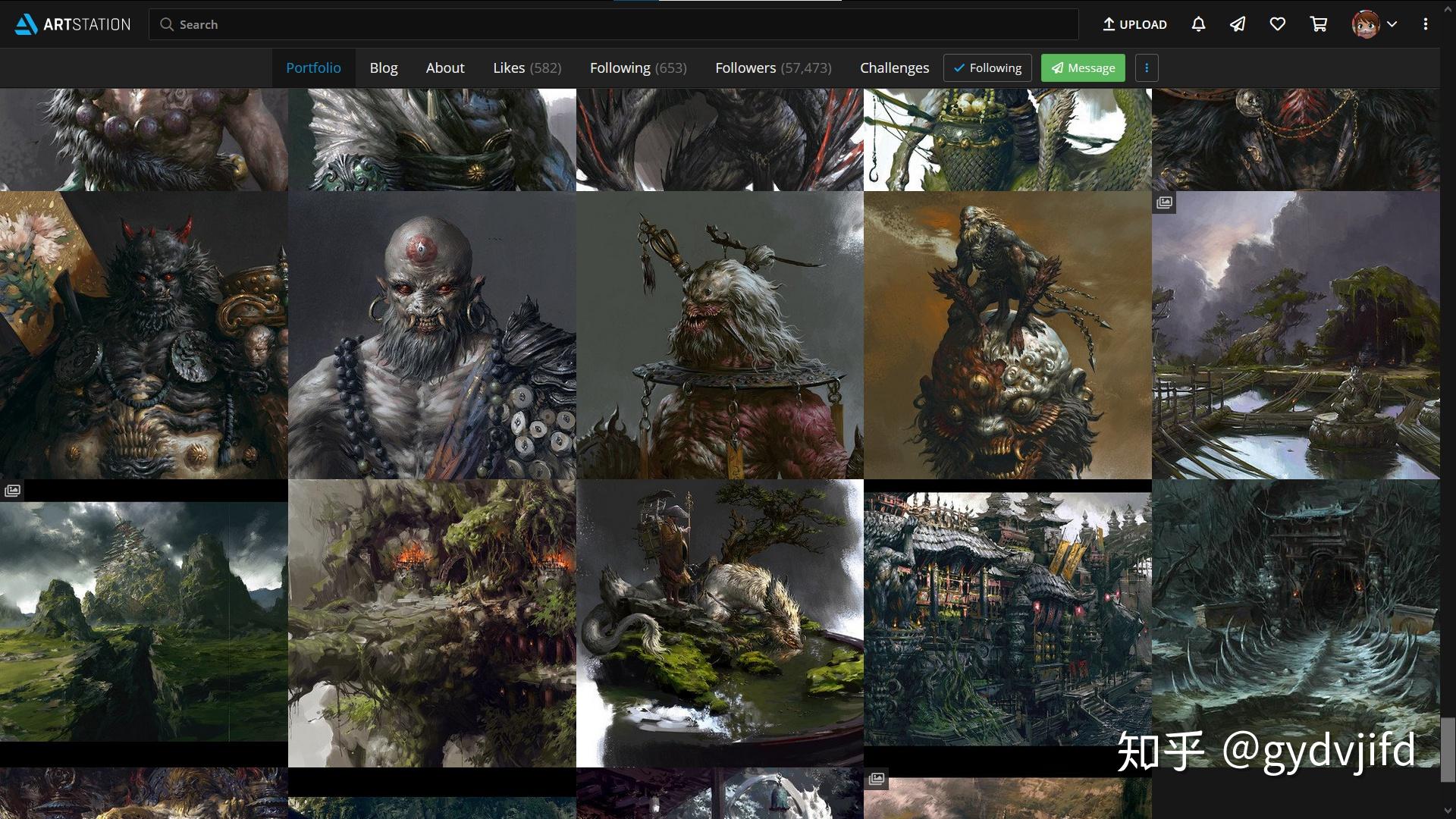Click the UPLOAD button
The width and height of the screenshot is (1456, 819).
[1134, 24]
